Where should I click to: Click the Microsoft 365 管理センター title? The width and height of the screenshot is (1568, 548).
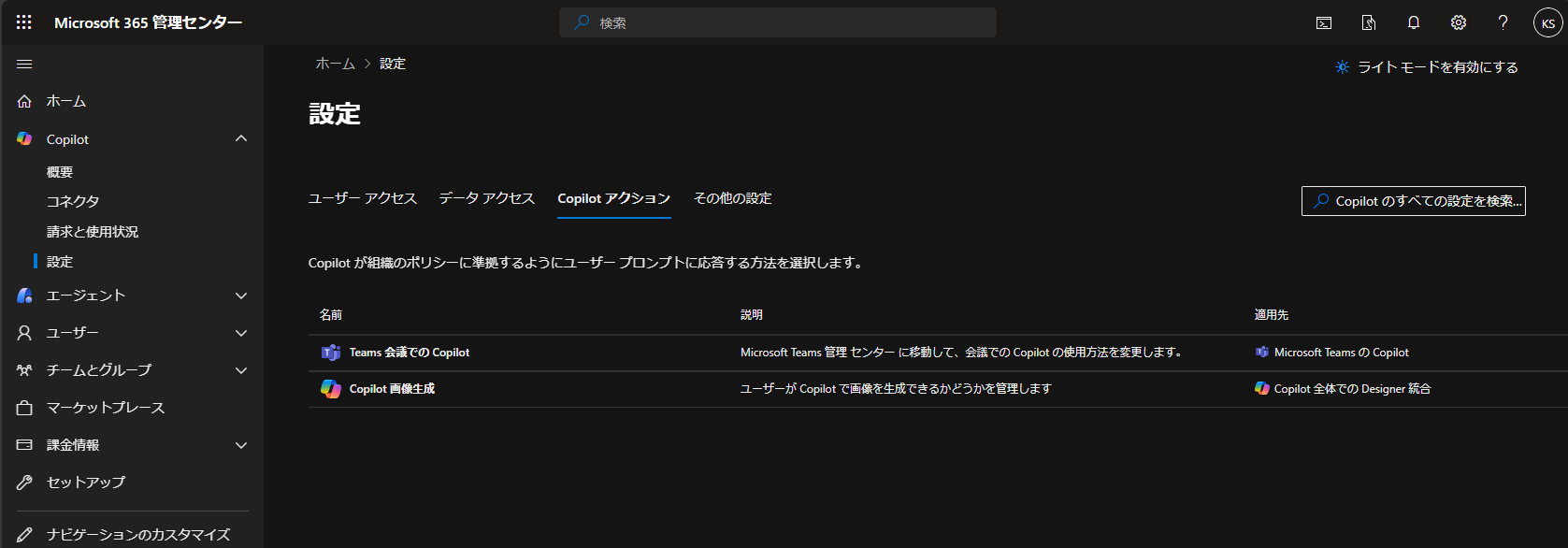[148, 22]
